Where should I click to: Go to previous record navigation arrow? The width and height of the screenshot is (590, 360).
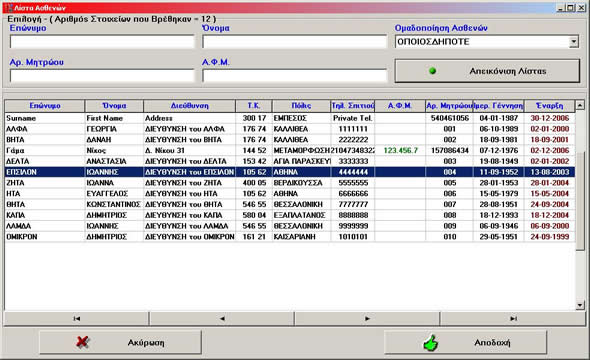tap(222, 319)
